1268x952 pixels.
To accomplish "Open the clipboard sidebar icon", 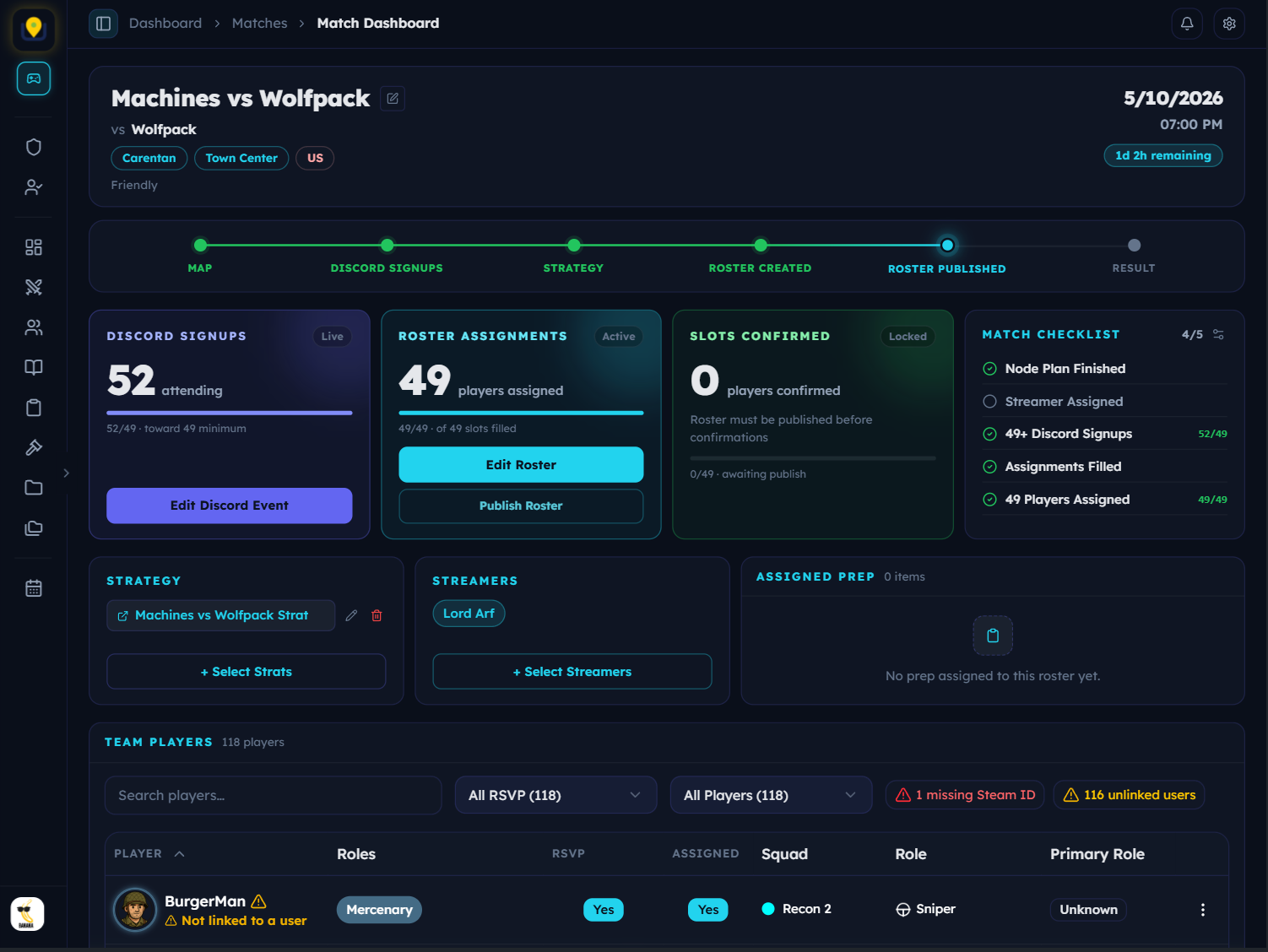I will 34,408.
